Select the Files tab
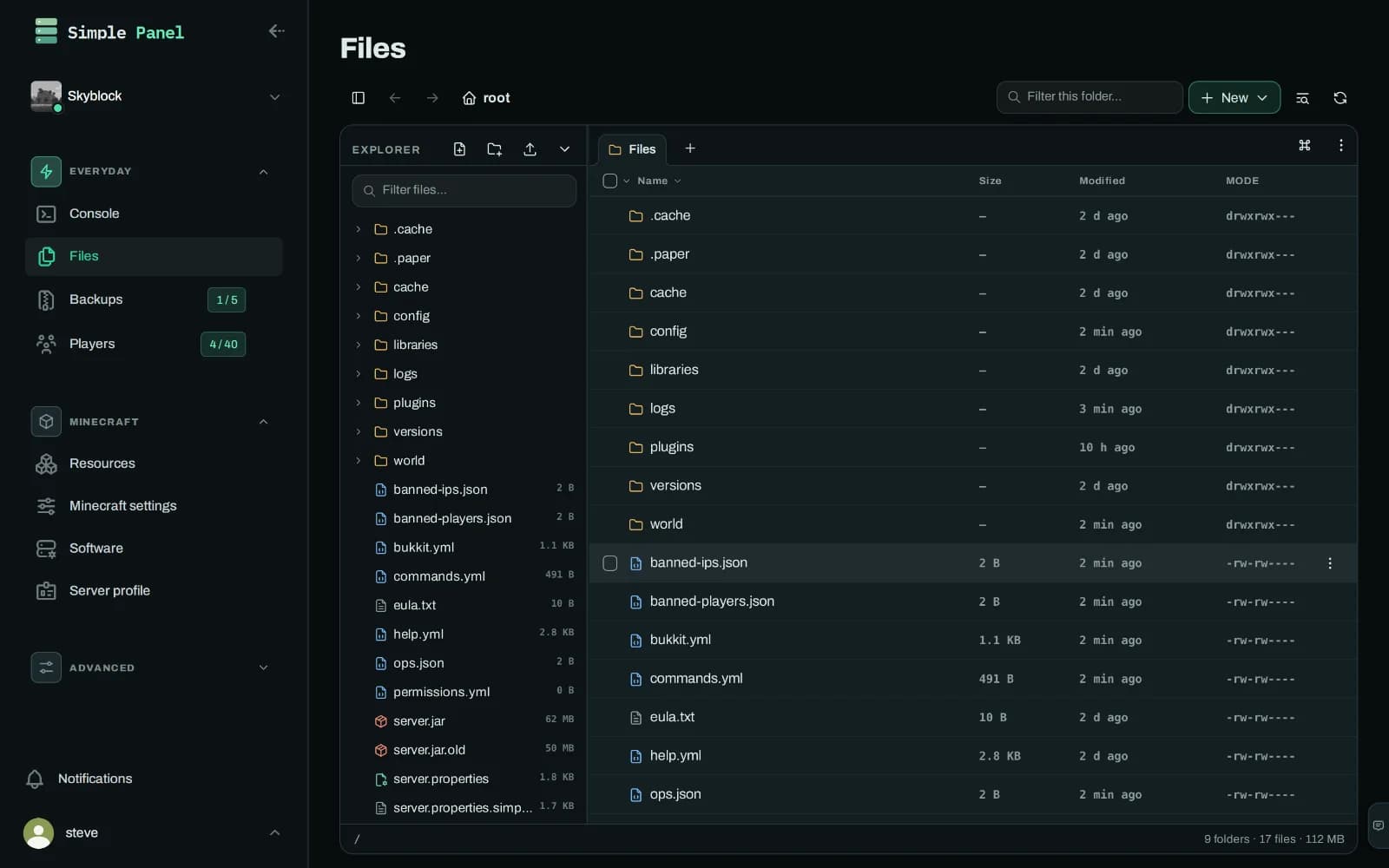 (x=632, y=149)
